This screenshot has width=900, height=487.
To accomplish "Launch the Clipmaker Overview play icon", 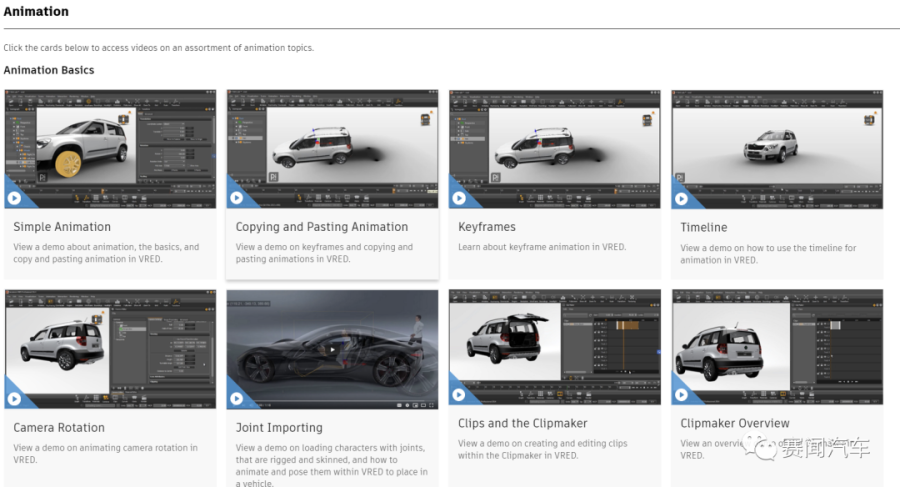I will coord(681,393).
